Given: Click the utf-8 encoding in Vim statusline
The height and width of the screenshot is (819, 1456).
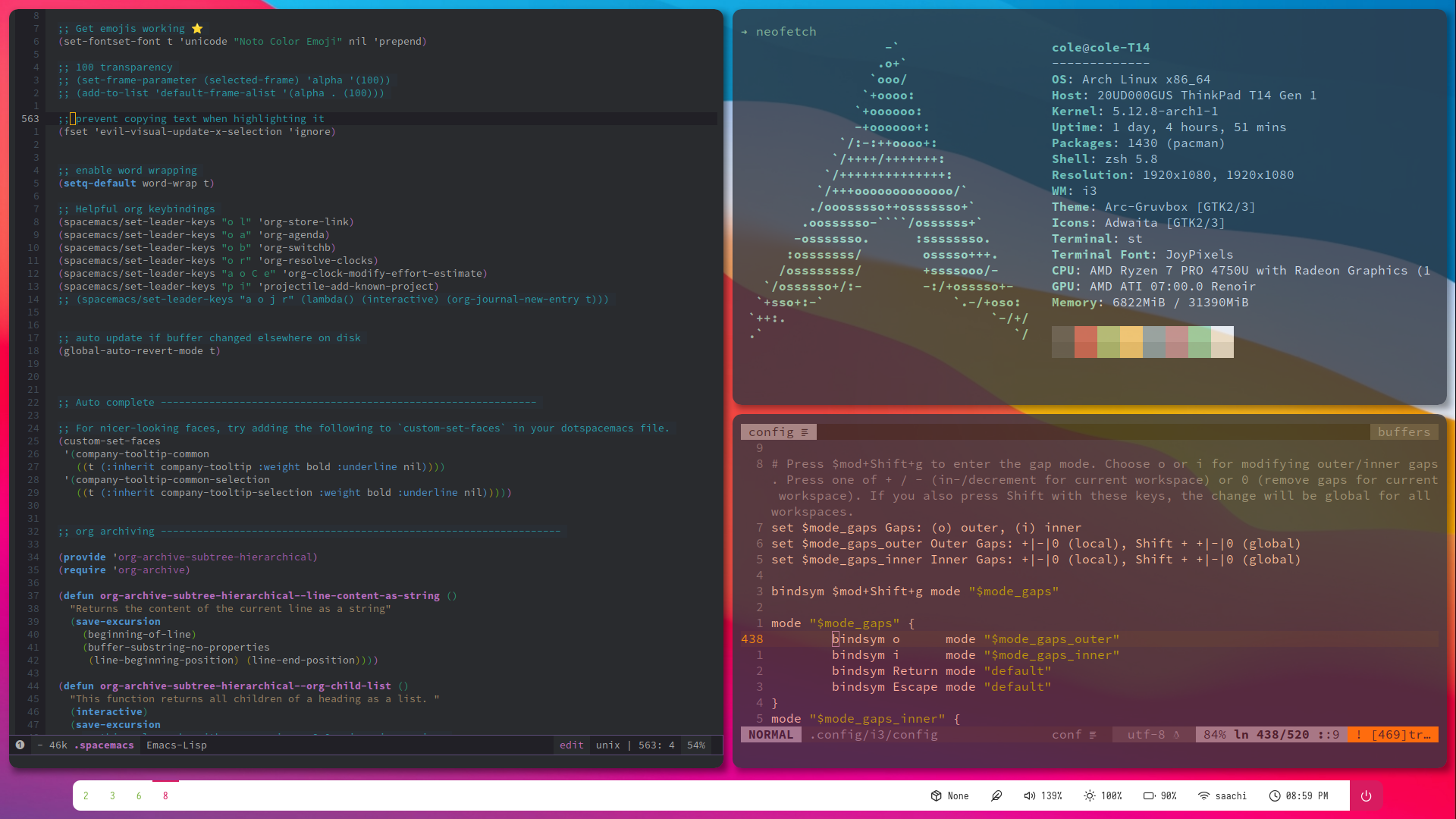Looking at the screenshot, I should point(1146,735).
